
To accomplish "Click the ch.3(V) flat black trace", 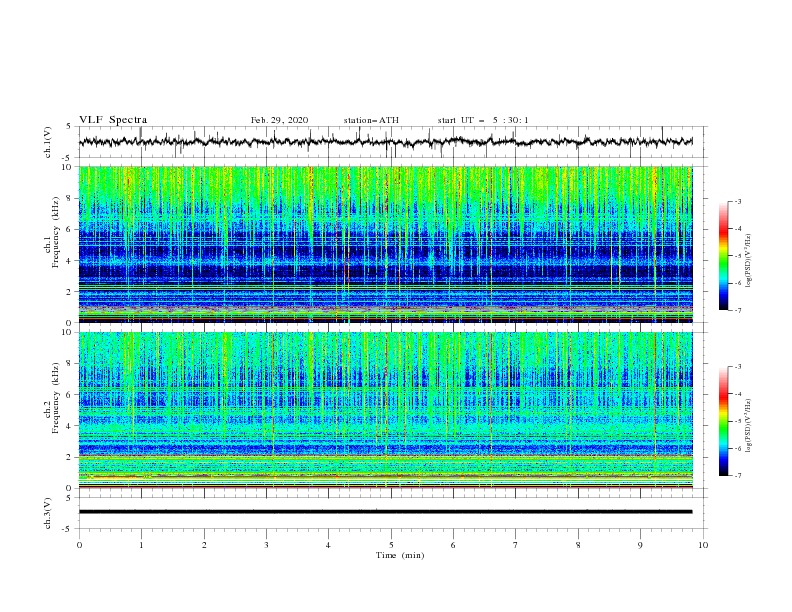I will [x=386, y=512].
